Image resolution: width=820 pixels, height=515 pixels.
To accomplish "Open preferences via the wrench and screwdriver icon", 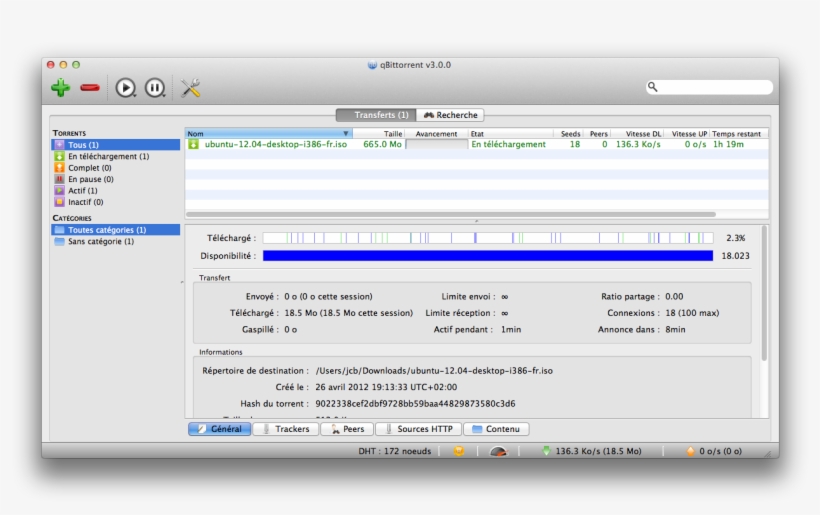I will 190,87.
